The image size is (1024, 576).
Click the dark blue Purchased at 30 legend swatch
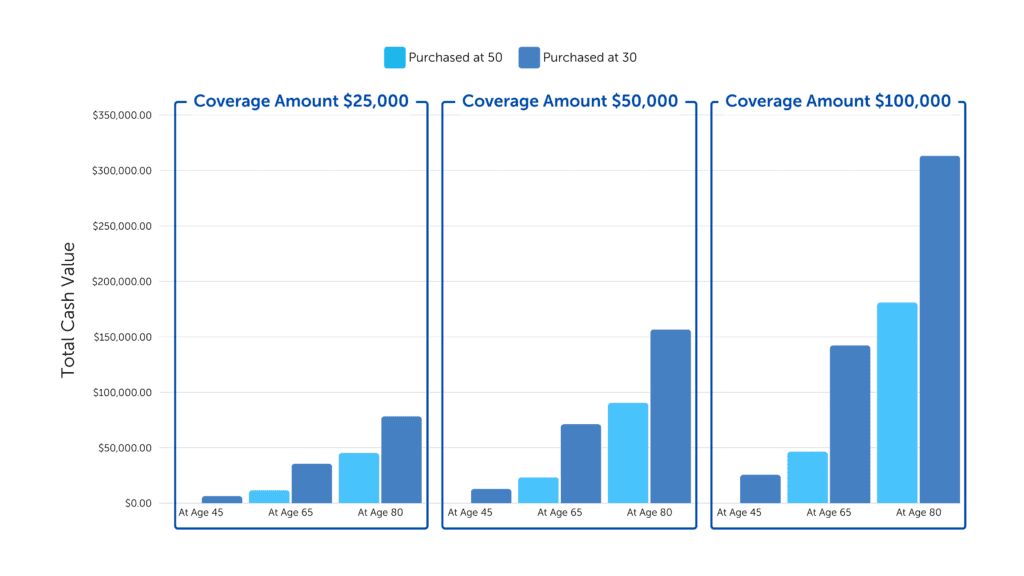[529, 57]
